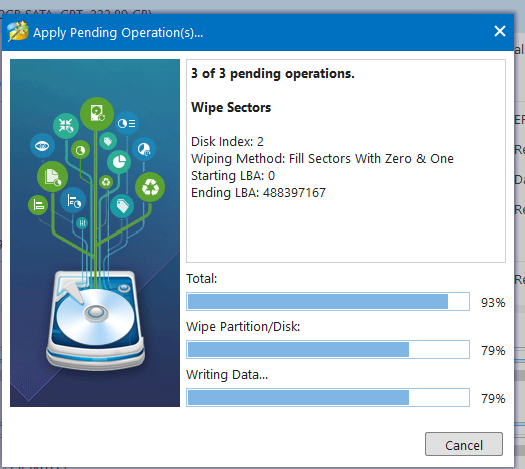Click the teal pie chart icon
The height and width of the screenshot is (469, 525).
[x=119, y=162]
